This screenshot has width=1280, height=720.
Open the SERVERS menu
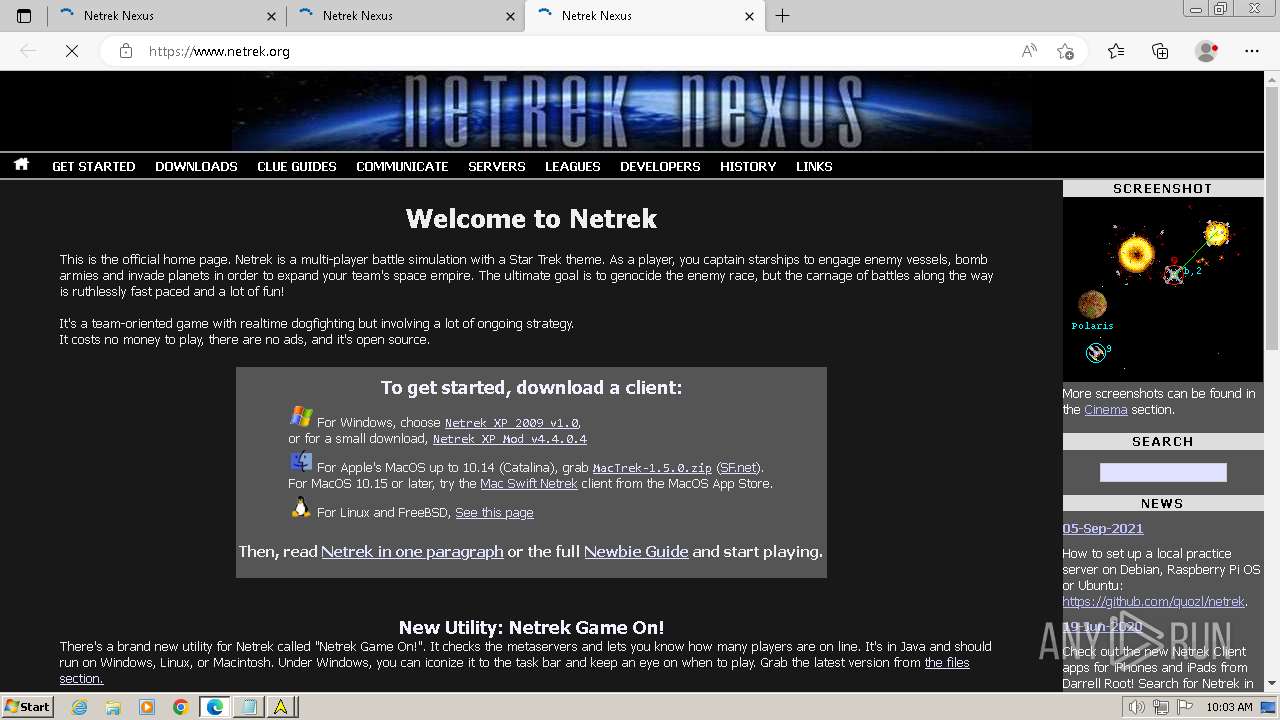[x=497, y=166]
